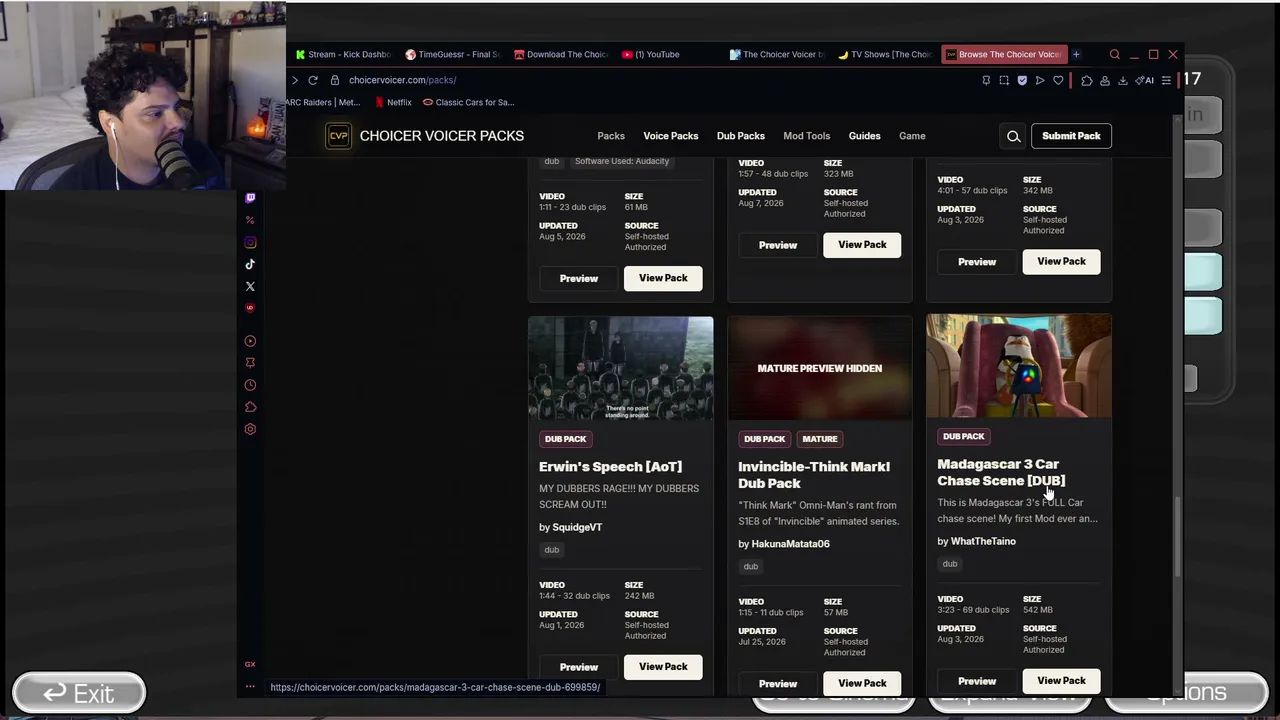1280x720 pixels.
Task: Open the profile icon in the toolbar
Action: (1105, 80)
